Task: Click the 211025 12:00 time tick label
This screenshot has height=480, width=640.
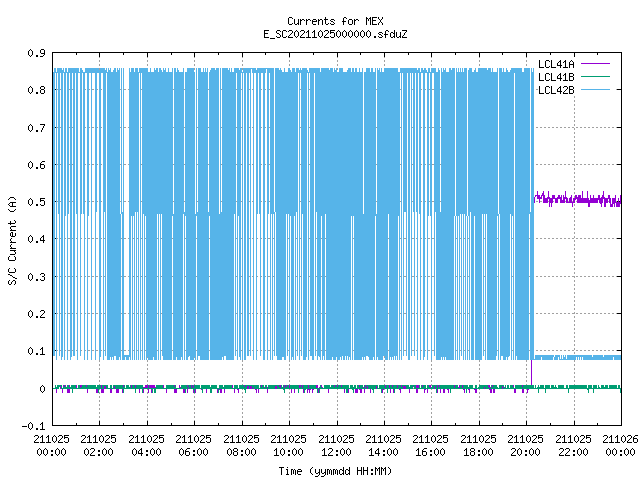Action: pyautogui.click(x=336, y=446)
